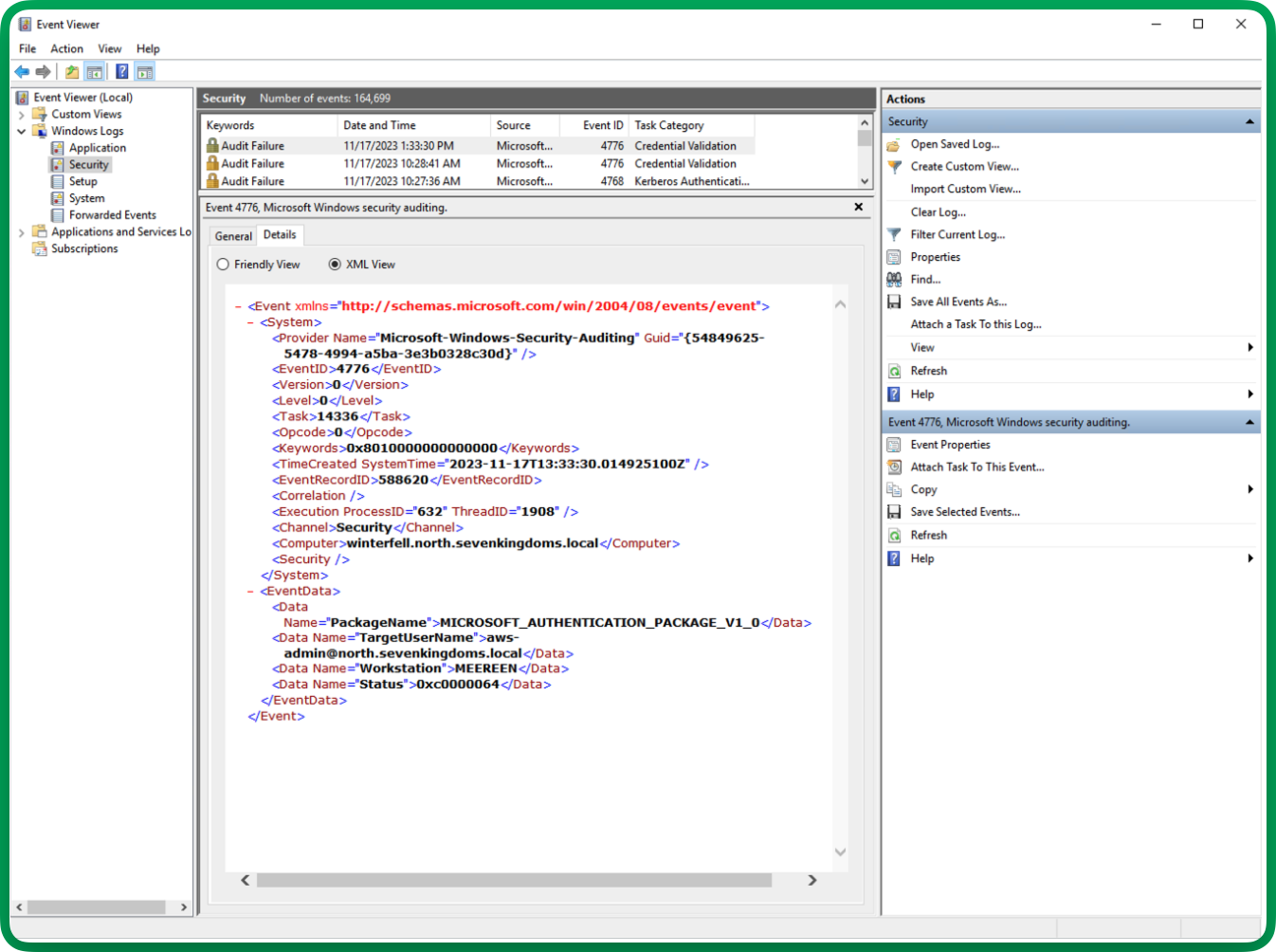
Task: Select the System log icon in the tree
Action: (58, 198)
